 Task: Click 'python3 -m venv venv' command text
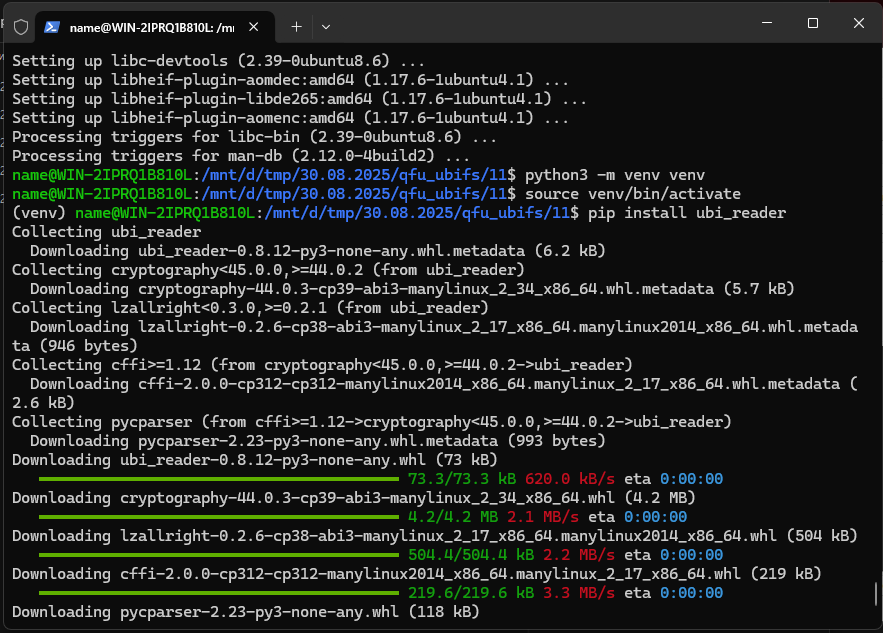click(615, 175)
